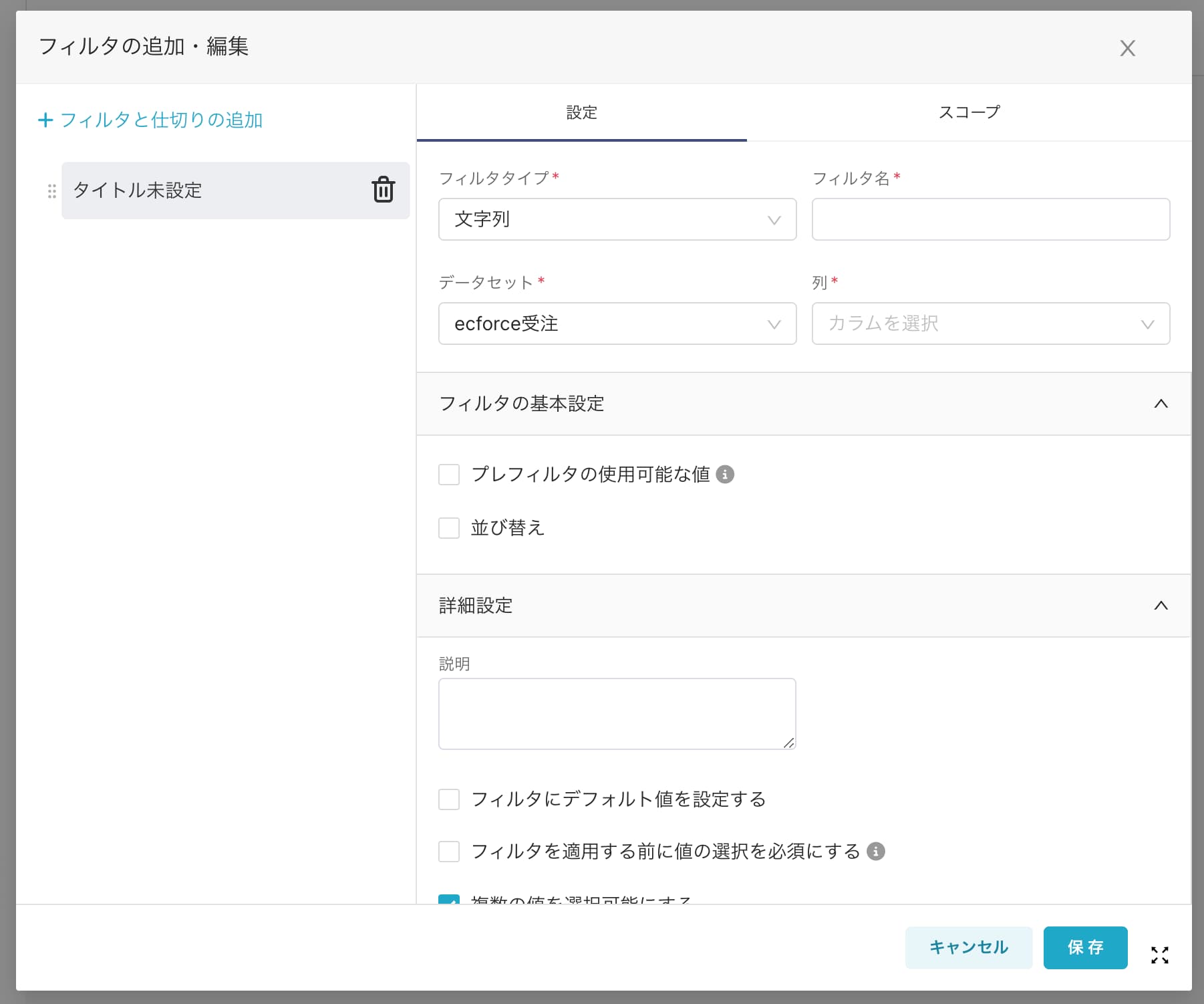This screenshot has width=1204, height=1004.
Task: Close the フィルタの追加・編集 dialog
Action: [1128, 48]
